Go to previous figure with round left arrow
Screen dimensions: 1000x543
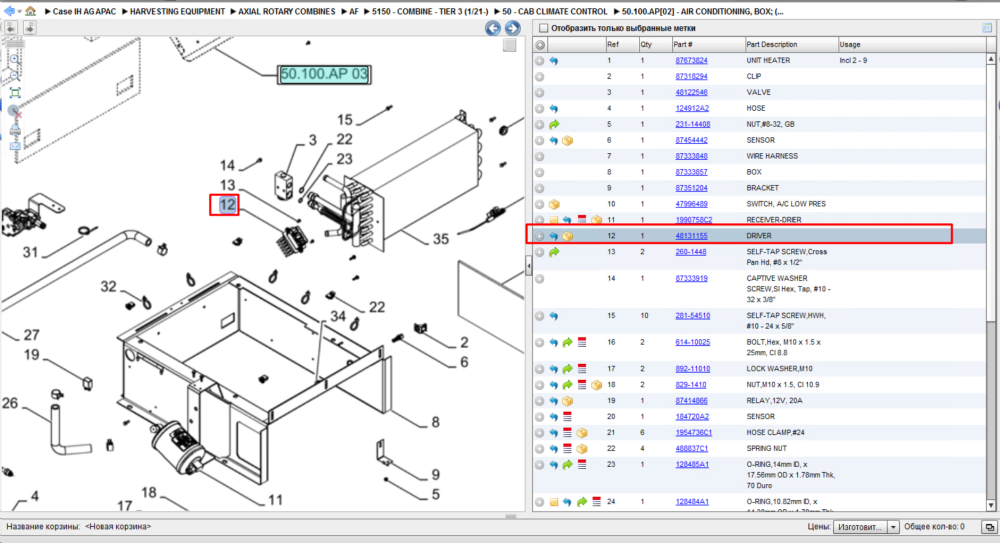click(x=492, y=28)
